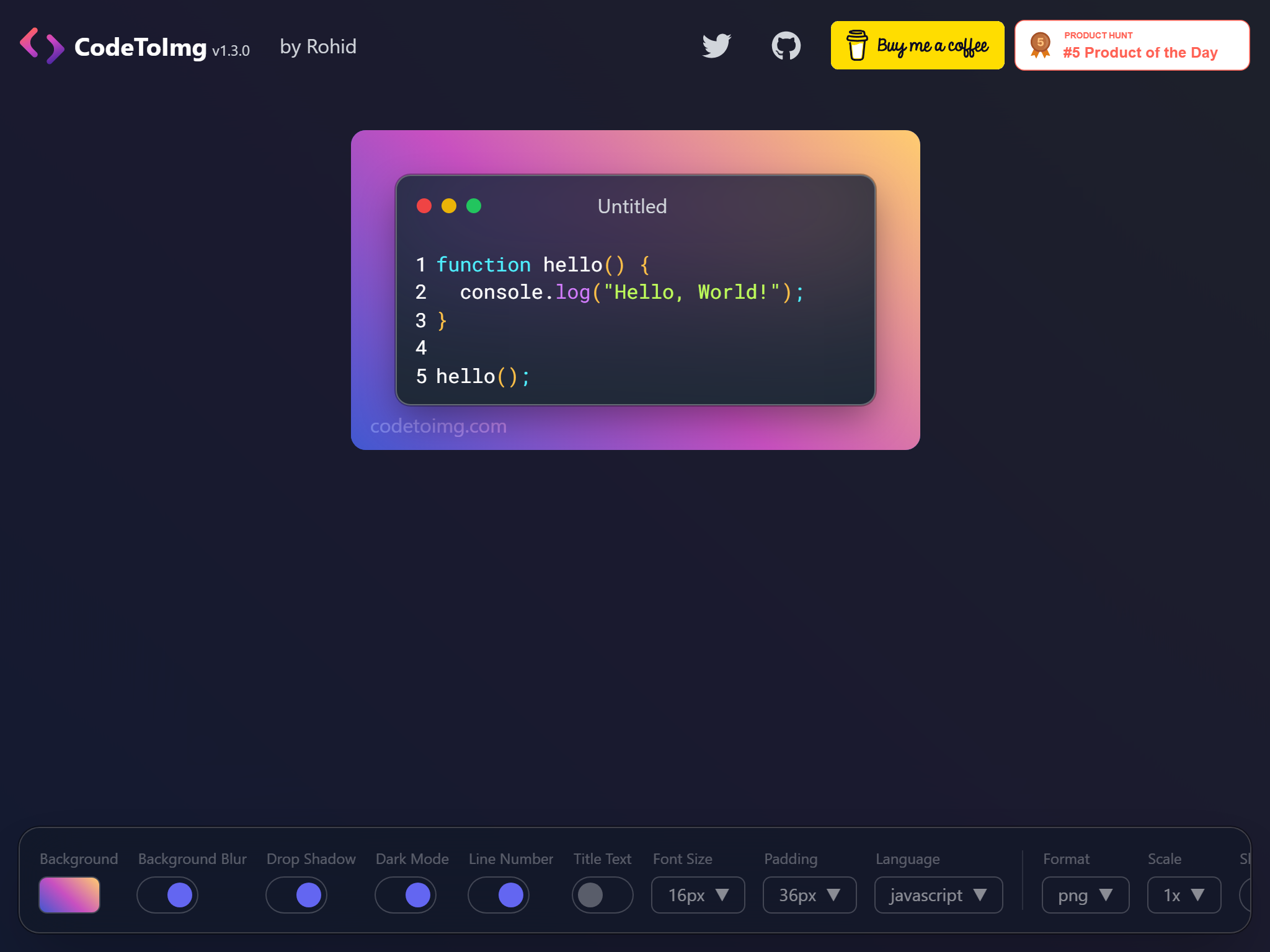
Task: Change the Language from javascript
Action: 938,895
